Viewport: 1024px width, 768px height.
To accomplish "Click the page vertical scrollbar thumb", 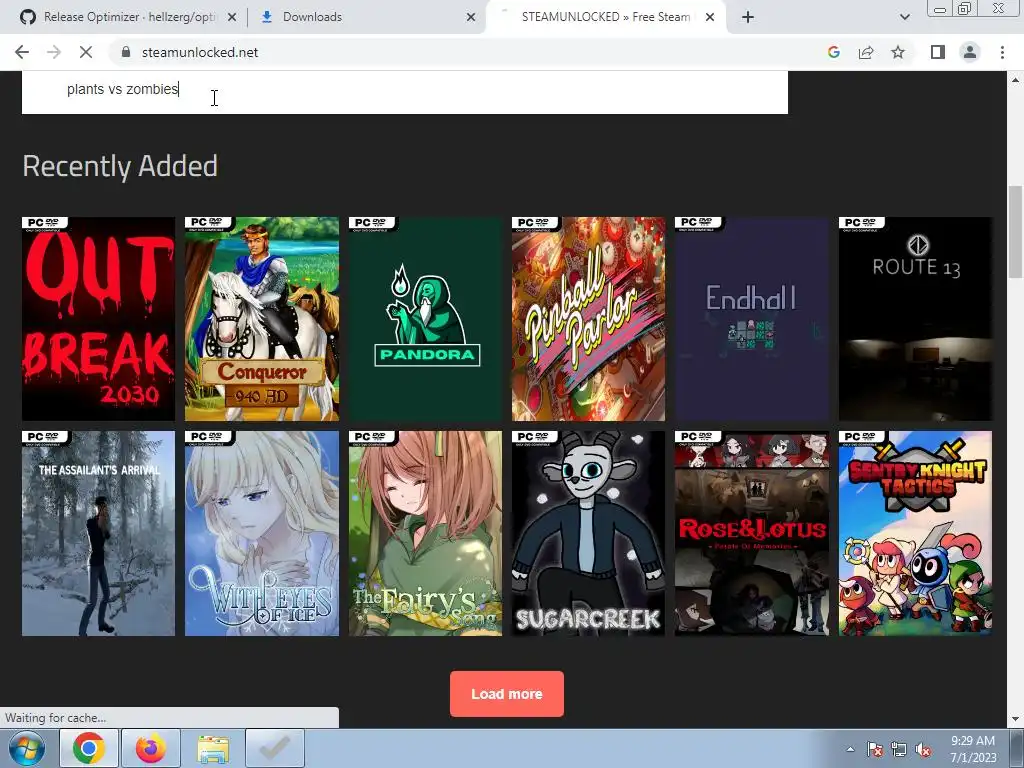I will point(1016,232).
